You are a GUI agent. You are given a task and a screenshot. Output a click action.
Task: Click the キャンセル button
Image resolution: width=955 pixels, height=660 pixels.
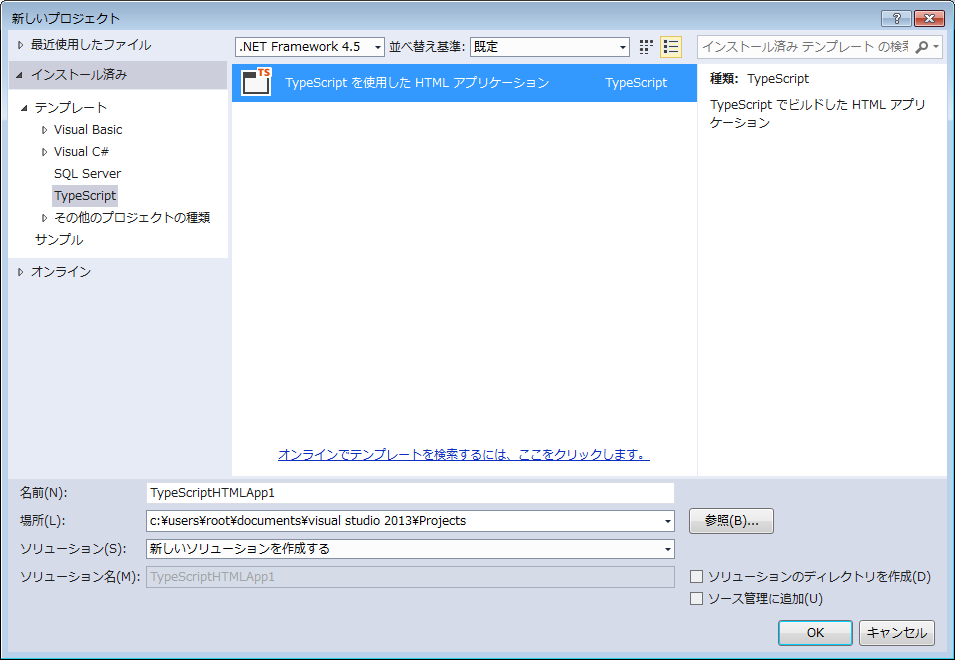pyautogui.click(x=897, y=633)
